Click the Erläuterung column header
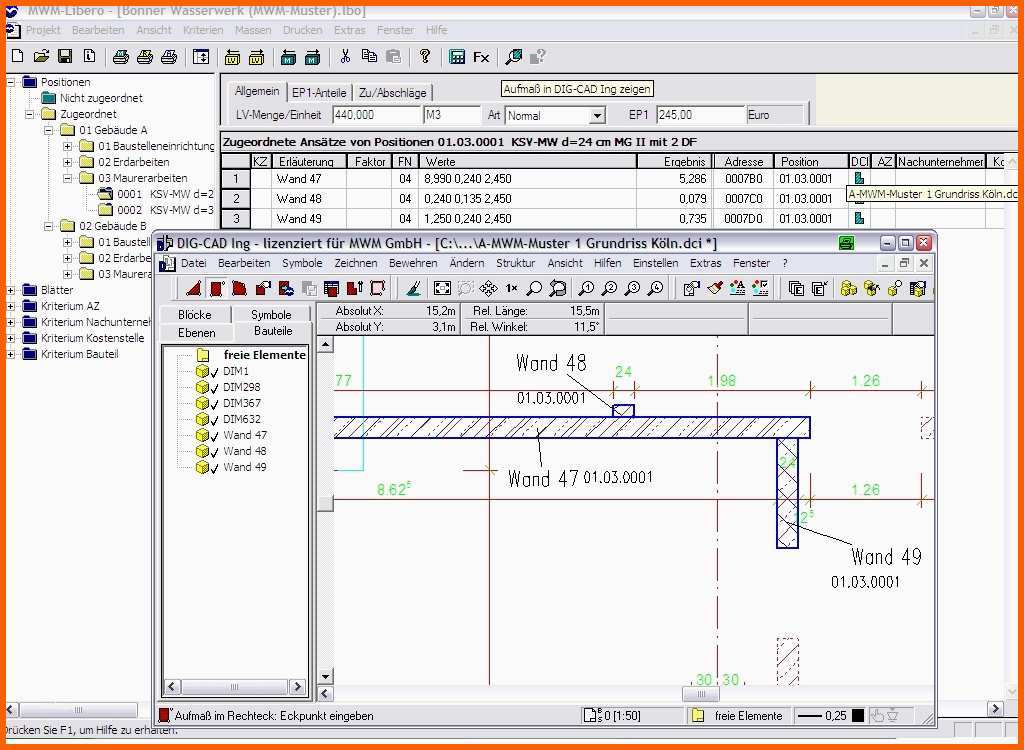Viewport: 1024px width, 750px height. pyautogui.click(x=308, y=161)
